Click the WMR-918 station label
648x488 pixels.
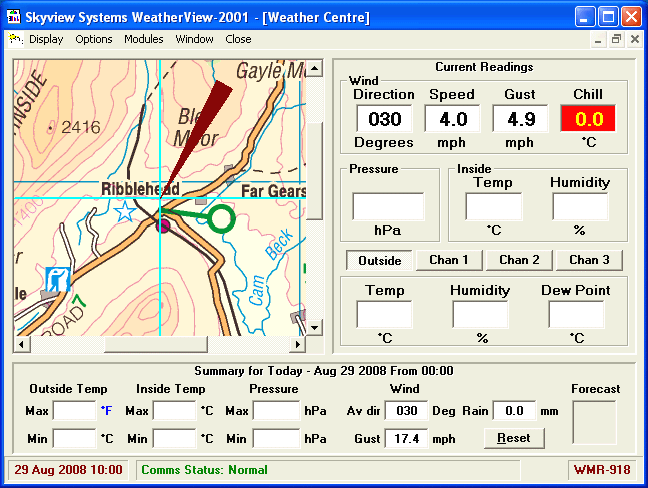click(602, 470)
